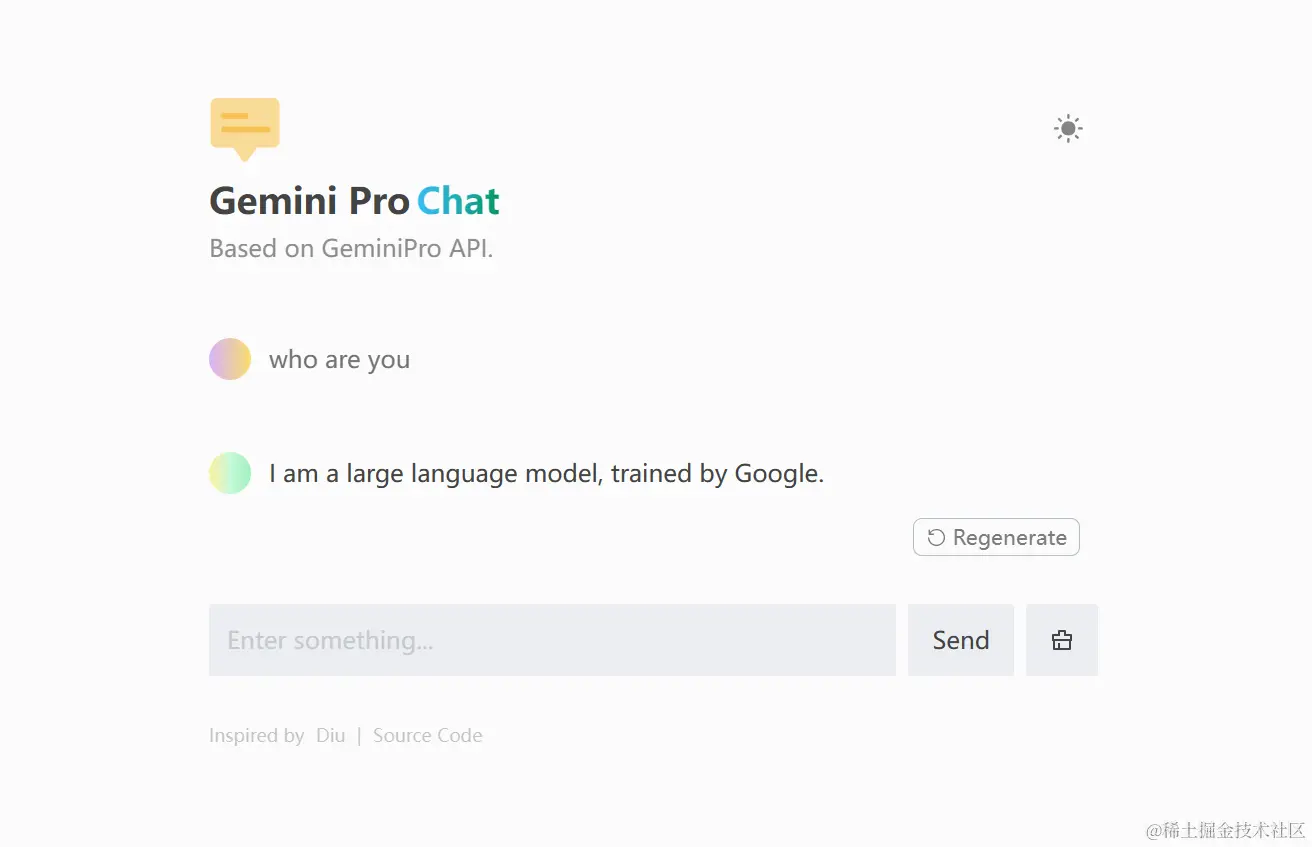Click the "Based on GeminiPro API." subtitle
1312x847 pixels.
pos(351,249)
